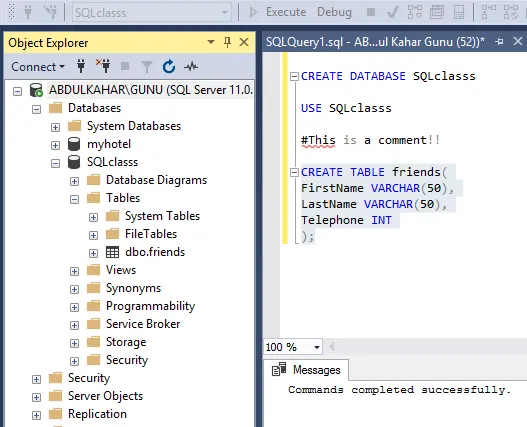527x427 pixels.
Task: Select the SQLQuery1.sql document tab
Action: click(x=375, y=42)
